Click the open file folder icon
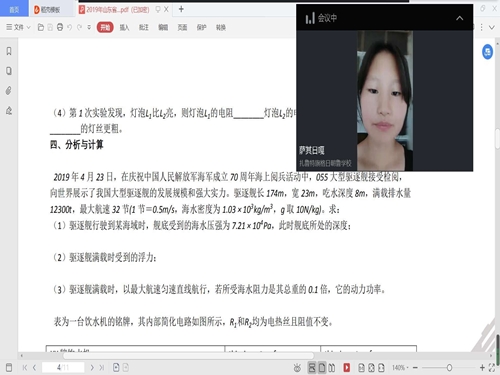Image resolution: width=500 pixels, height=375 pixels. (x=41, y=27)
